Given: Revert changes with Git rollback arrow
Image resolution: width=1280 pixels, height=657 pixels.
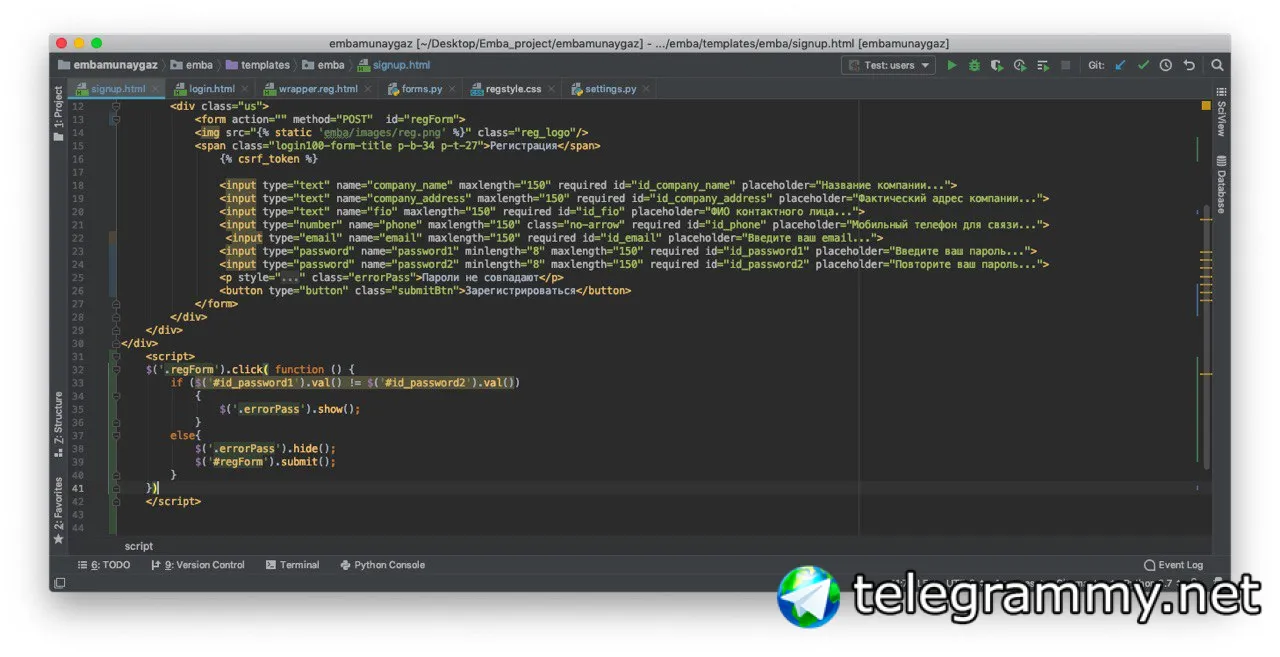Looking at the screenshot, I should tap(1189, 65).
